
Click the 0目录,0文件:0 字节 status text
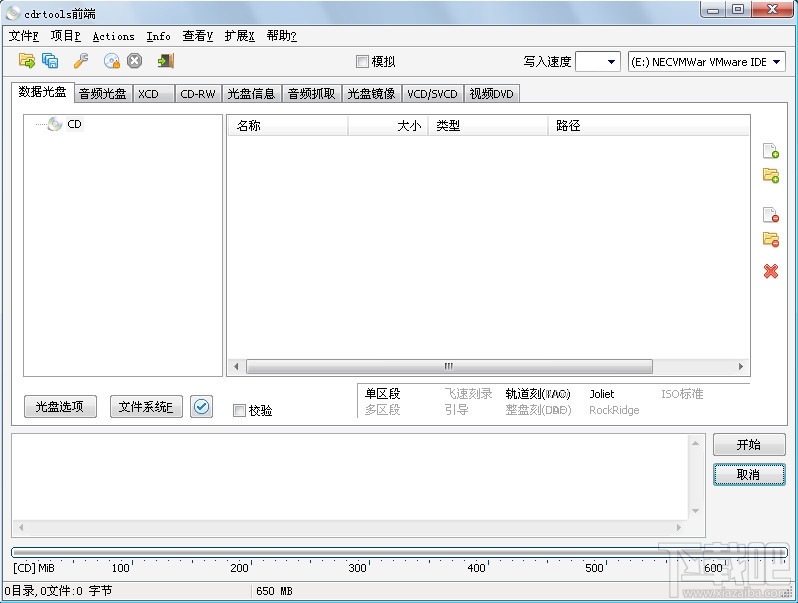tap(58, 591)
